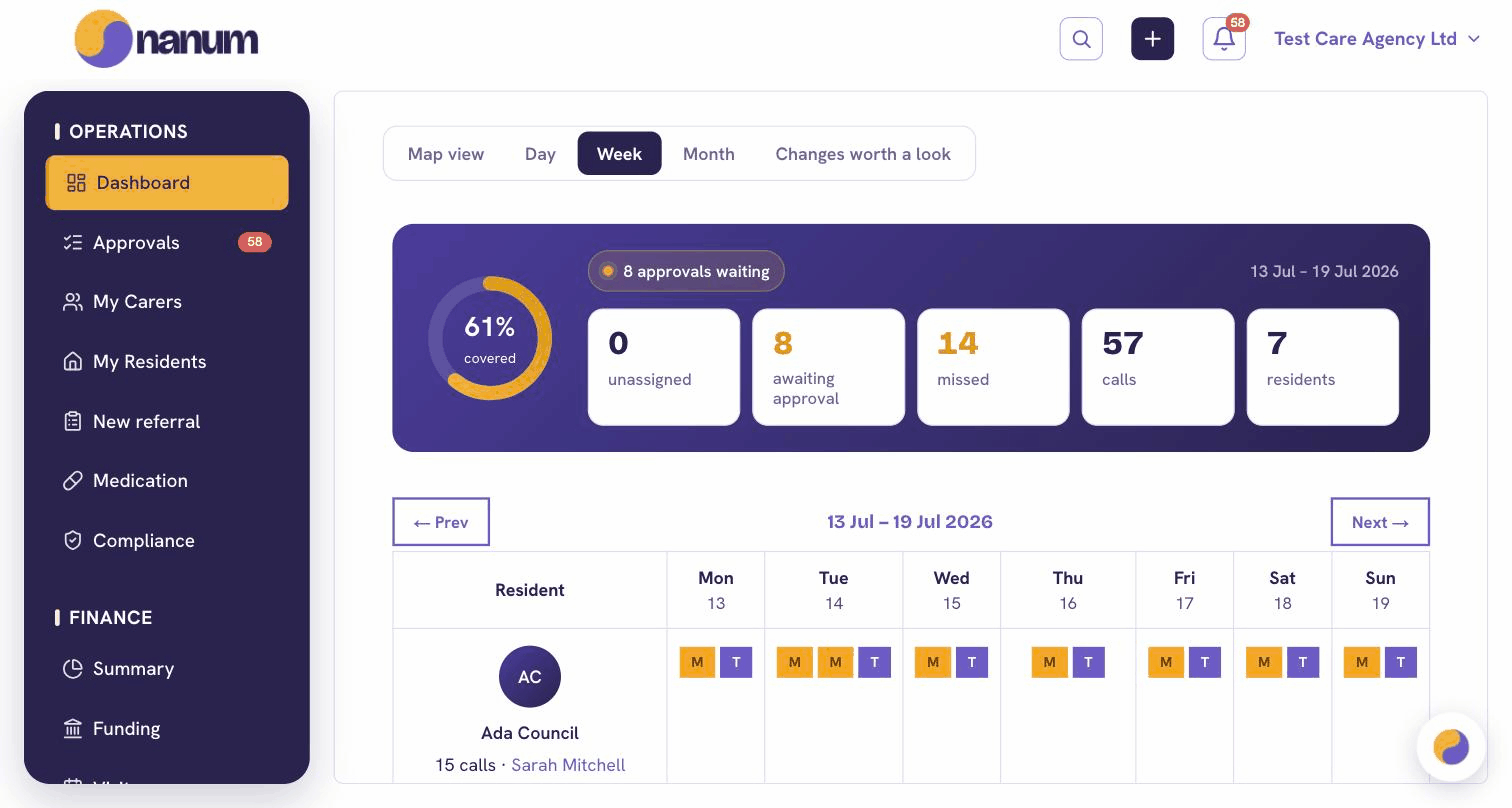Click Sunday 19 purple T call
Viewport: 1512px width, 808px height.
tap(1401, 662)
